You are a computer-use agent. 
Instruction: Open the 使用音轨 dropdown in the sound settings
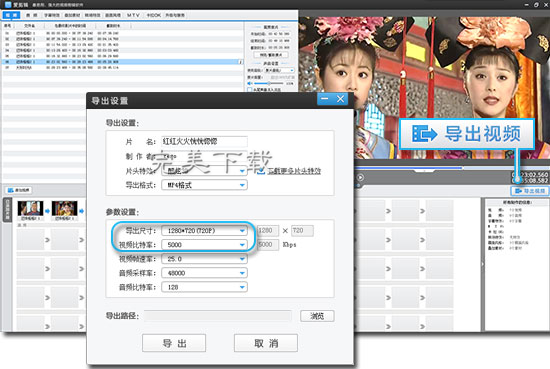(x=279, y=70)
